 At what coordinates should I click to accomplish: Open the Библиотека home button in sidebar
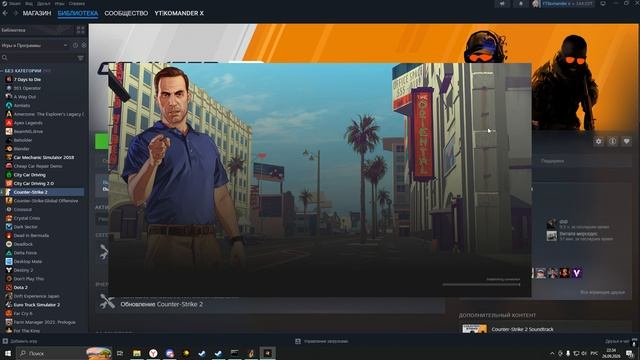click(37, 30)
